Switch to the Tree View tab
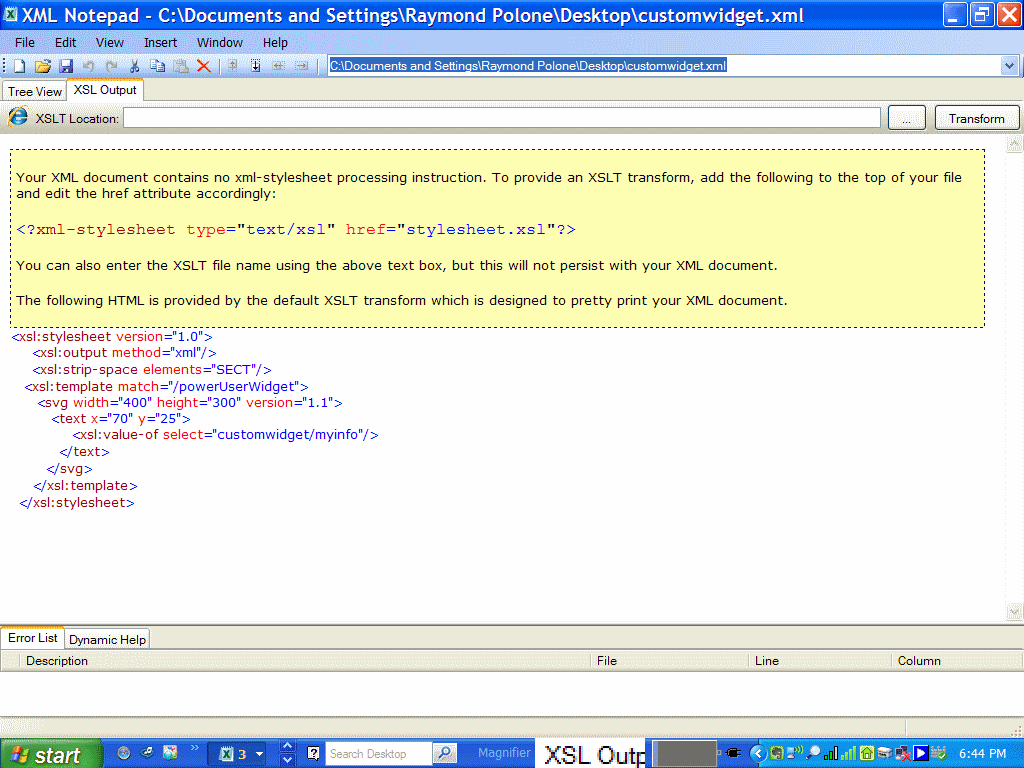Image resolution: width=1024 pixels, height=768 pixels. tap(35, 91)
